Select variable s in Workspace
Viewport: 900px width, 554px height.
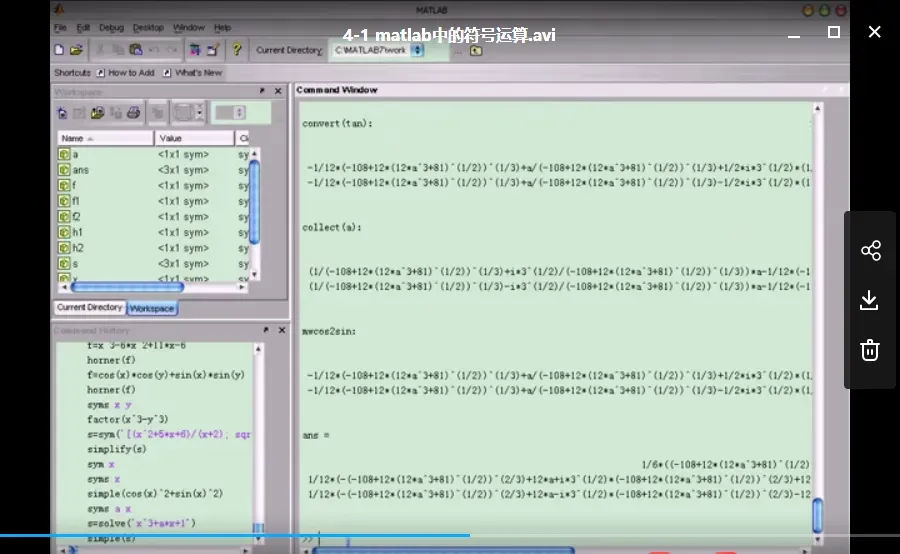153,264
